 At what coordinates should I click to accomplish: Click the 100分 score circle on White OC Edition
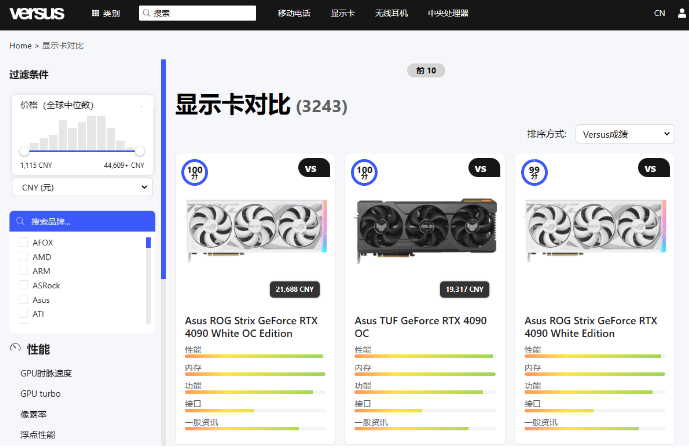click(x=195, y=172)
